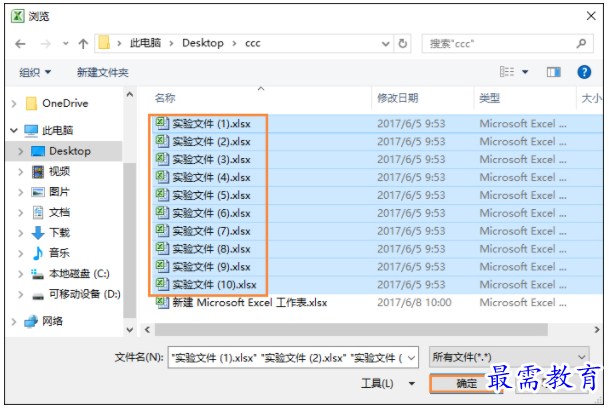Image resolution: width=609 pixels, height=409 pixels.
Task: Select file 实验文件 (2).xlsx
Action: [211, 142]
